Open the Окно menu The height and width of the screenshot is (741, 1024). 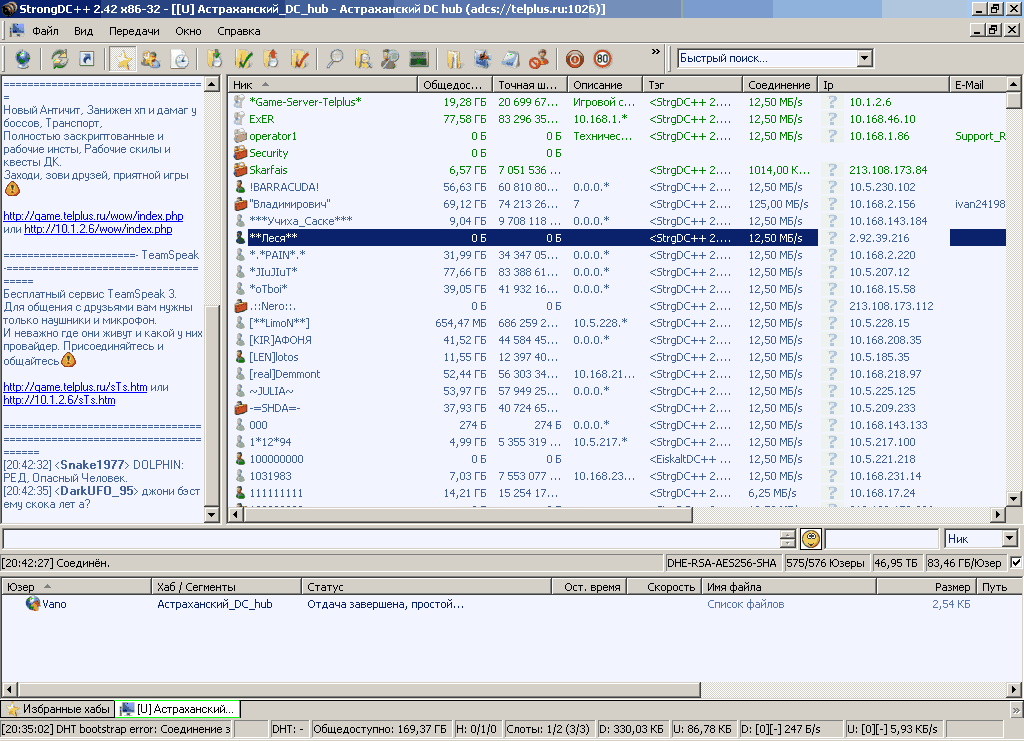[188, 31]
